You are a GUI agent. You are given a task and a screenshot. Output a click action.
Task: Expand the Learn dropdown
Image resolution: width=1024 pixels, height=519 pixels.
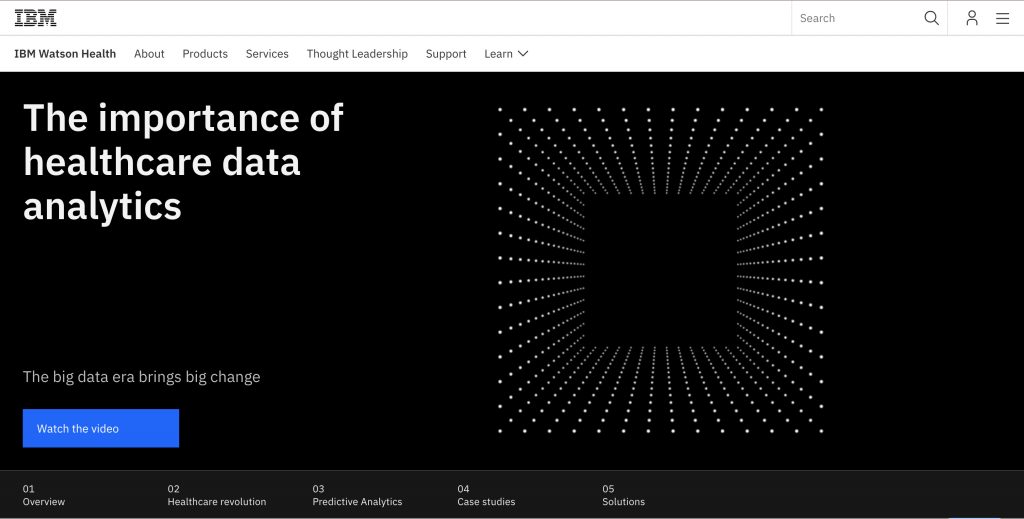(x=506, y=54)
